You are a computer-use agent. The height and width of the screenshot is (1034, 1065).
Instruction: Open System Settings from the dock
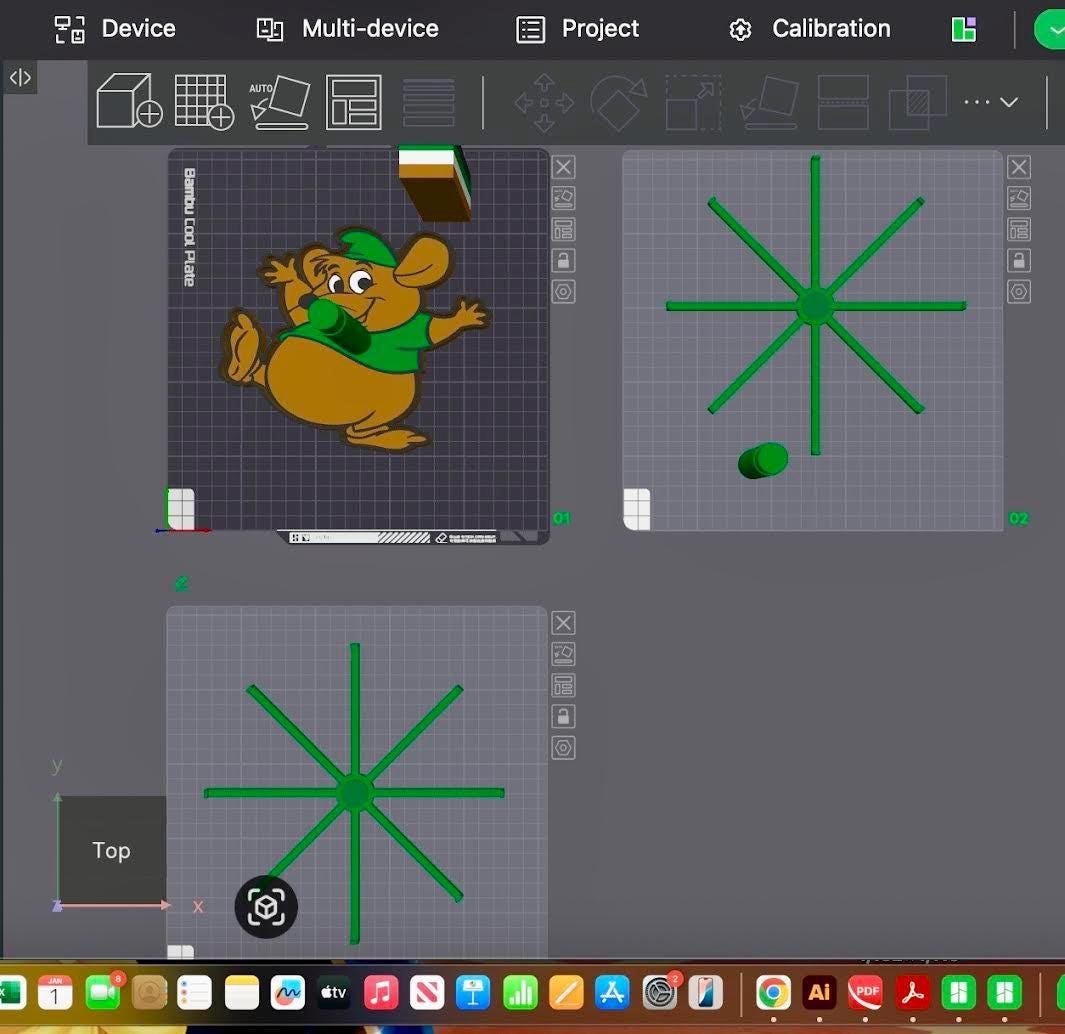click(660, 993)
